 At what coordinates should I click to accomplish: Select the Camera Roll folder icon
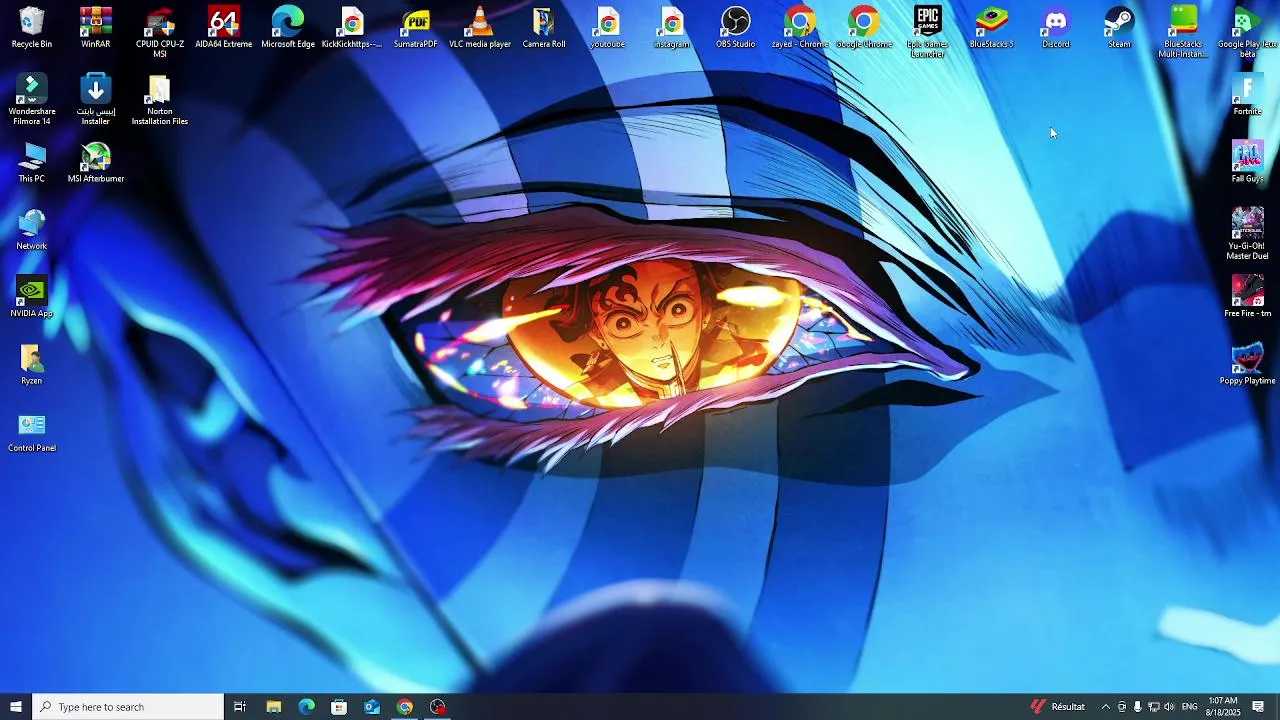pos(544,28)
